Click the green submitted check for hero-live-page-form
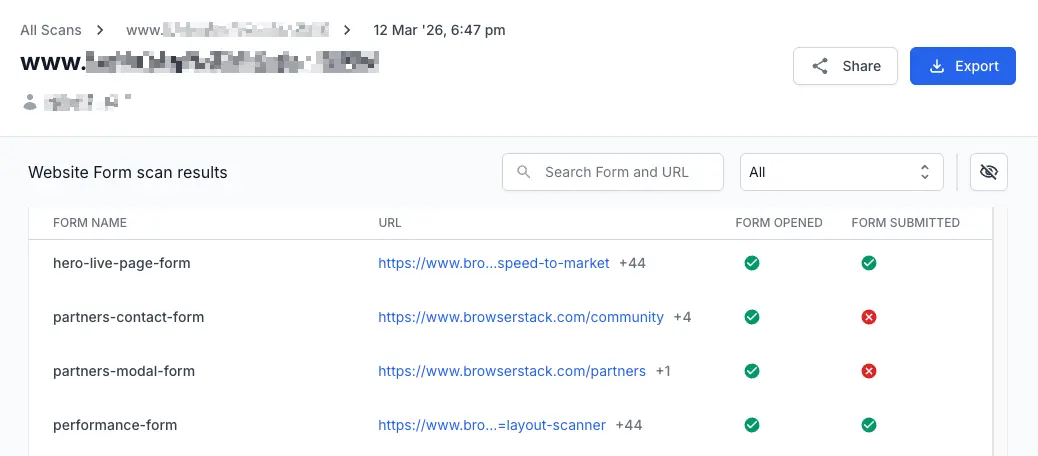1038x456 pixels. click(x=869, y=263)
